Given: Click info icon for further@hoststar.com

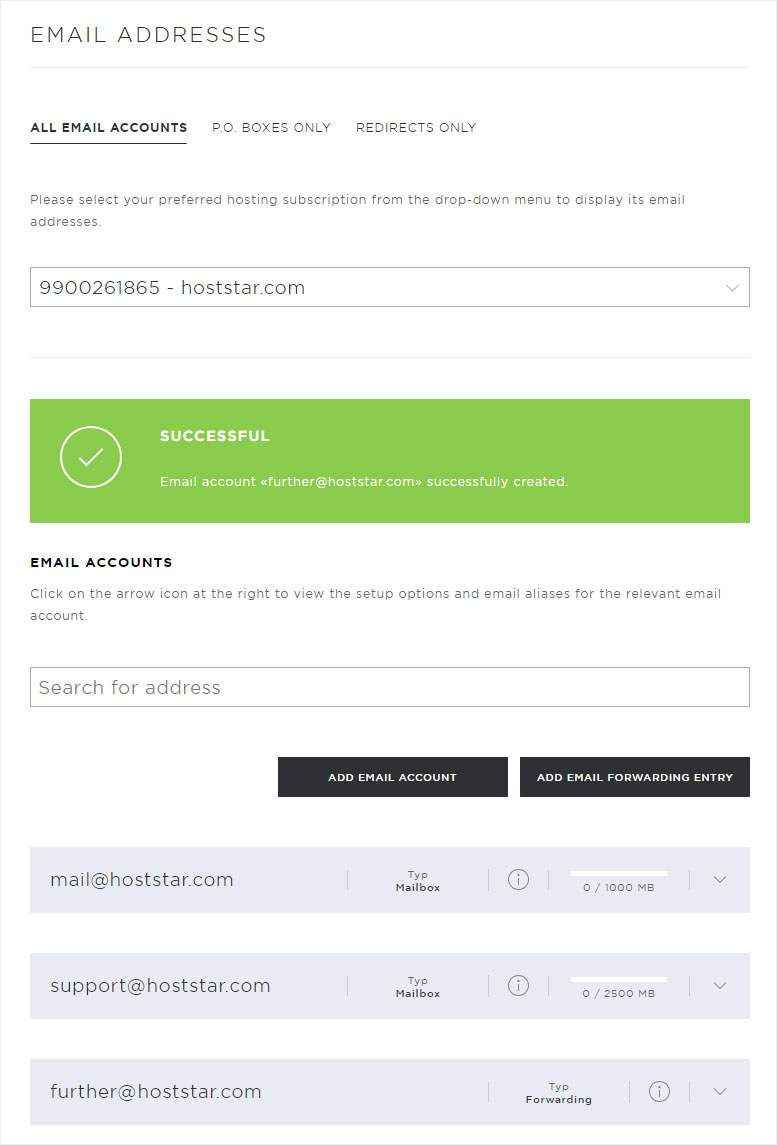Looking at the screenshot, I should [659, 1091].
